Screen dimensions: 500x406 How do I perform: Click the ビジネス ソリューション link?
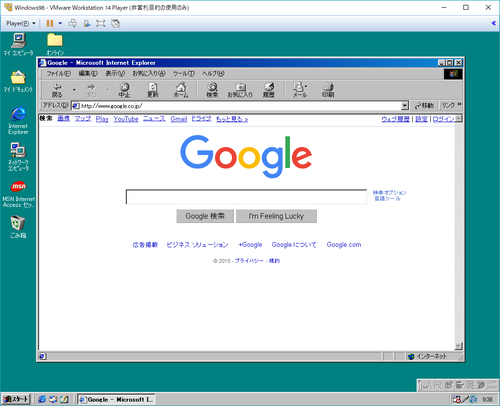[x=197, y=245]
